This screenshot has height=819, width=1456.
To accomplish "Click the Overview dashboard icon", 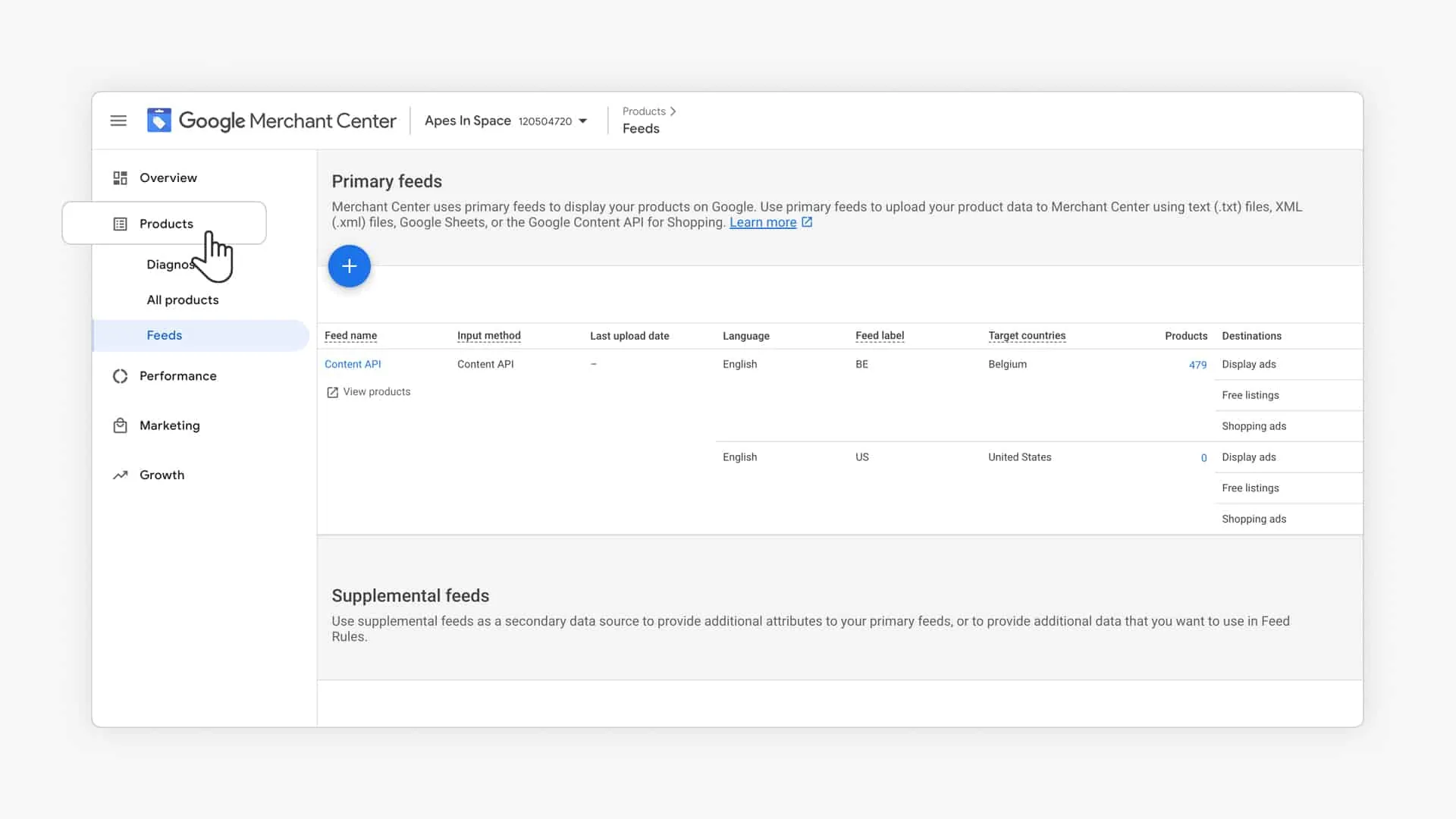I will coord(120,178).
